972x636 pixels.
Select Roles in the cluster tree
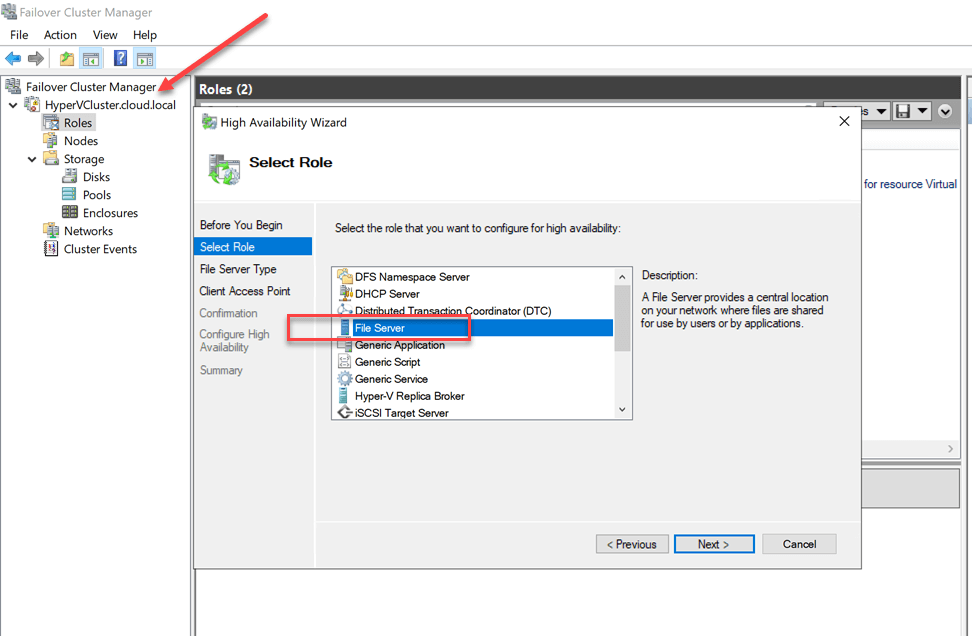(x=77, y=123)
